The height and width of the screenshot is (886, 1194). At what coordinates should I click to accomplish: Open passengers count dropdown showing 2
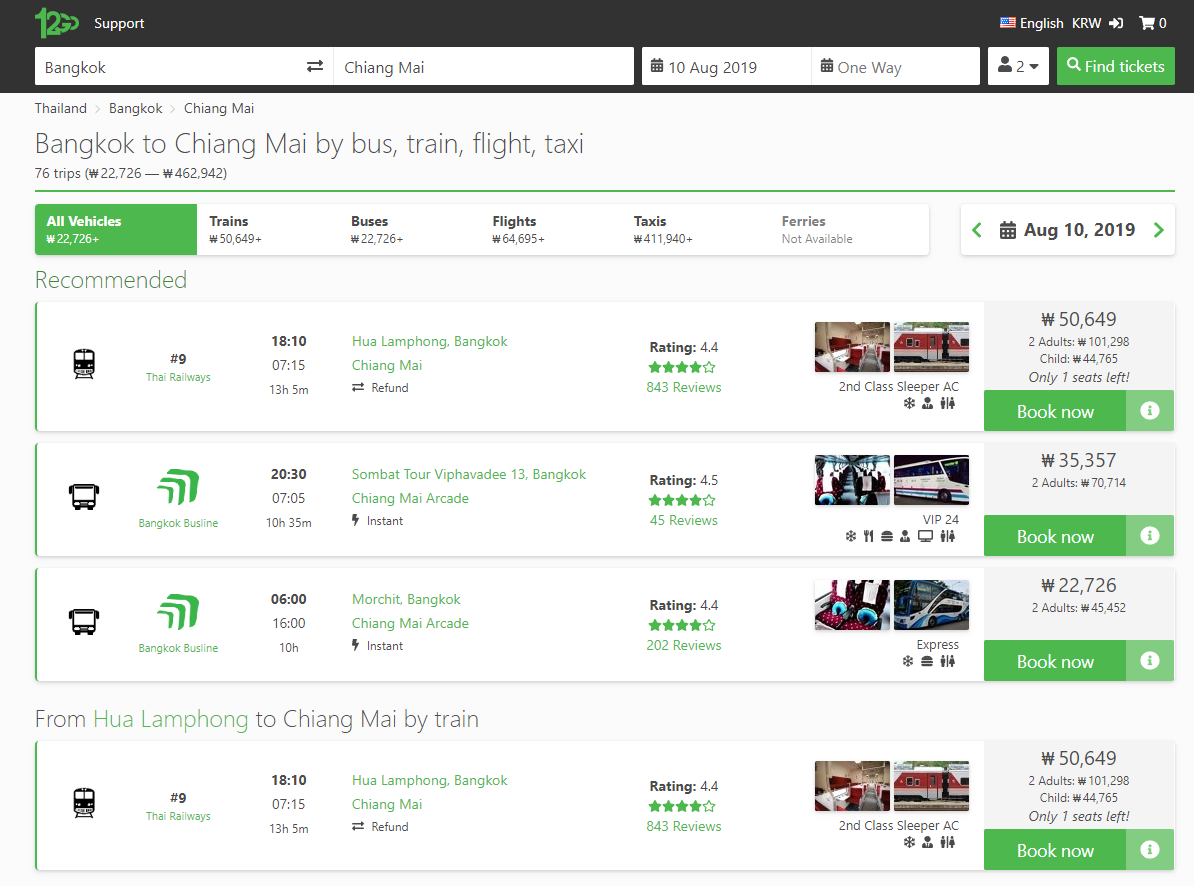point(1018,66)
